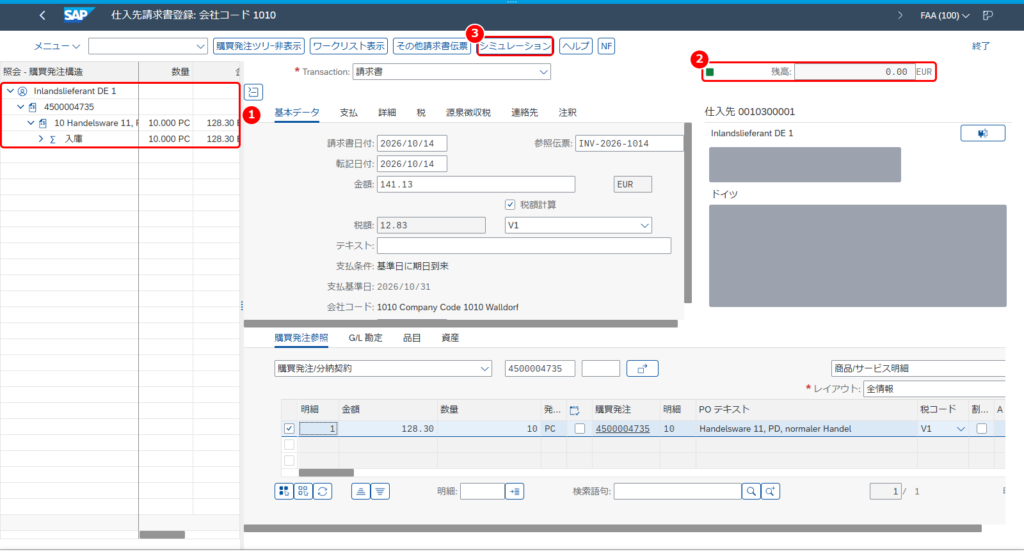The height and width of the screenshot is (552, 1024).
Task: Click the 参照伝票 field INV-2026-1014
Action: coord(629,144)
